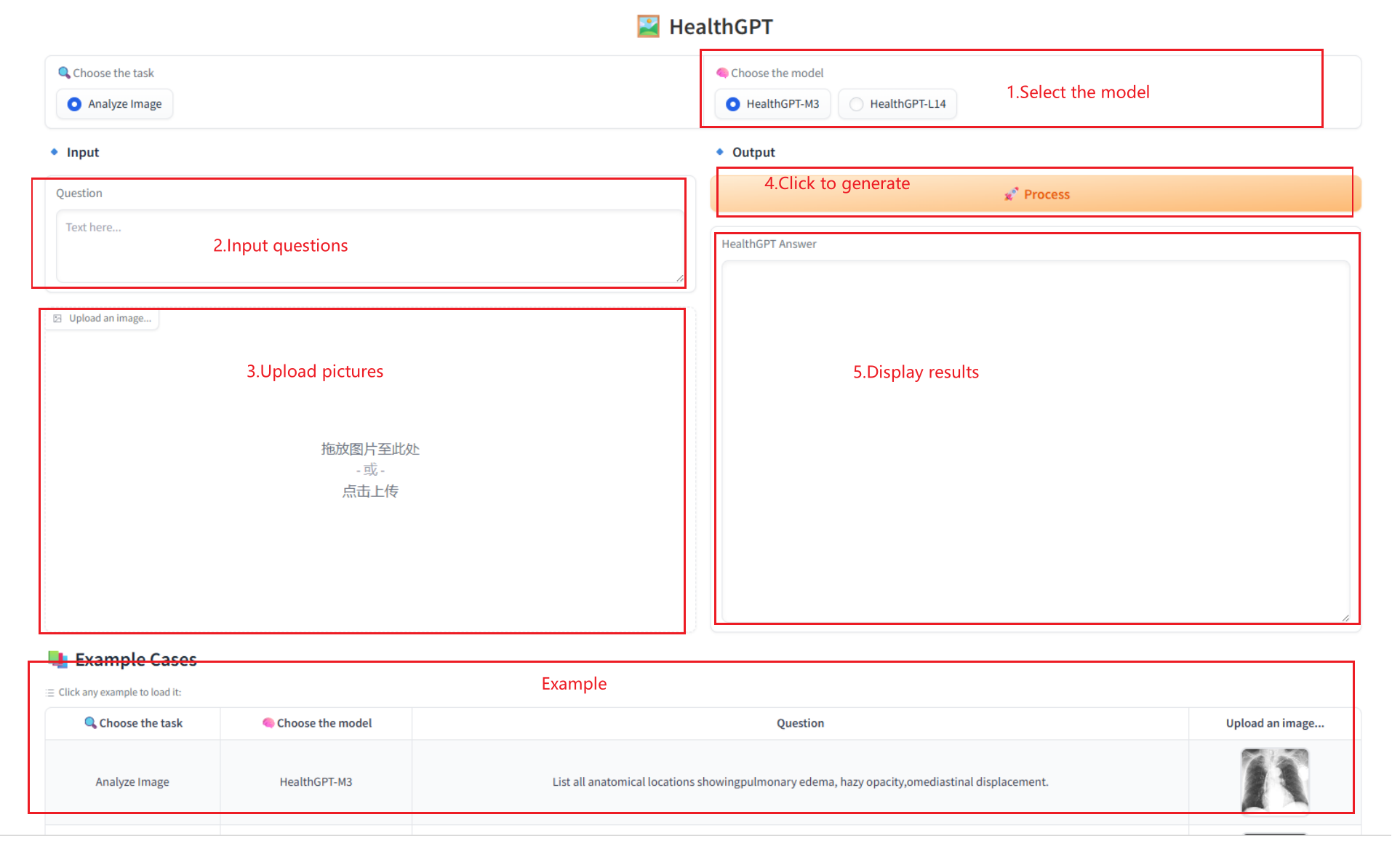Image resolution: width=1400 pixels, height=841 pixels.
Task: Click the magnifier icon beside Choose the task
Action: pos(64,73)
